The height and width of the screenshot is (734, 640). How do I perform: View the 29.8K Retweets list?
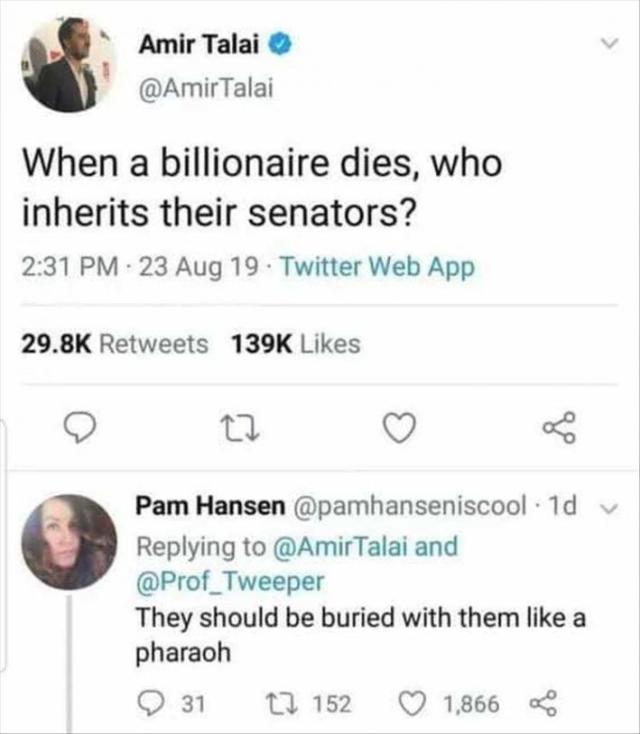[x=115, y=344]
